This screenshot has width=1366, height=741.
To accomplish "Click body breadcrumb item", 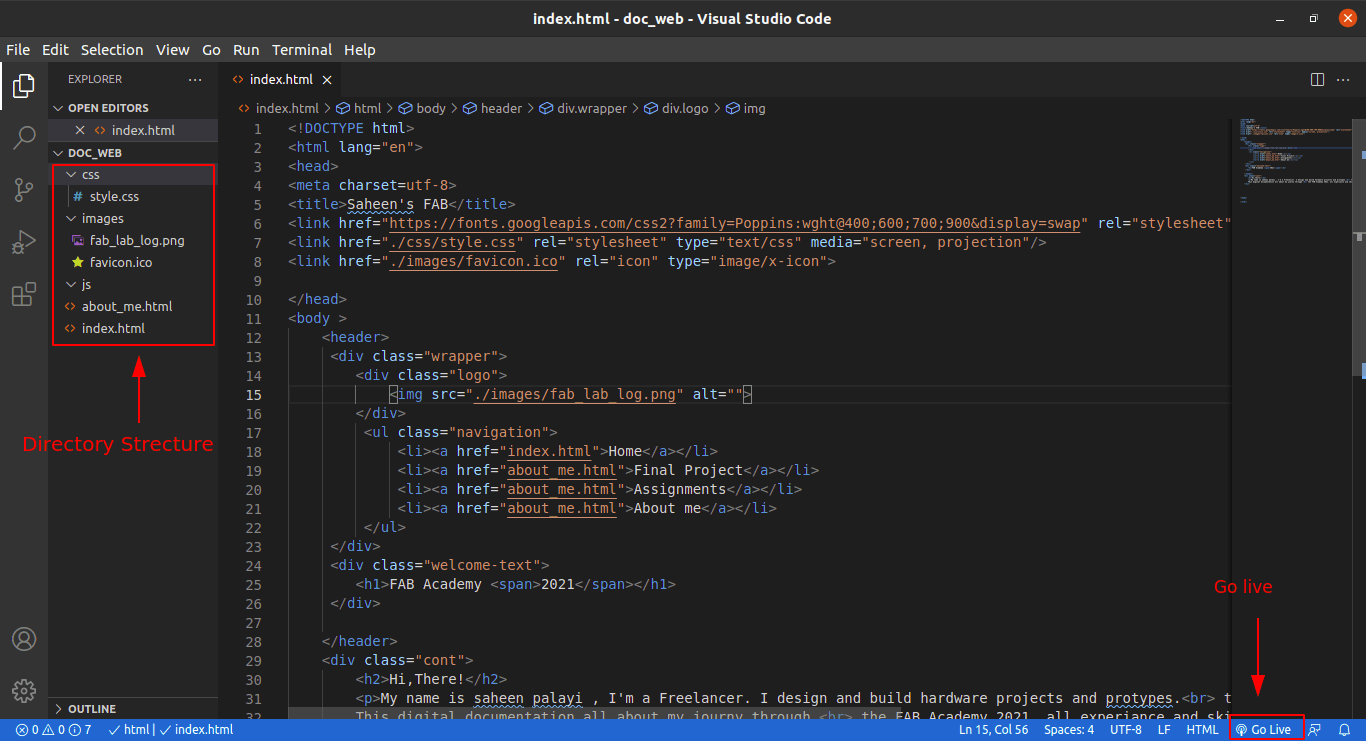I will click(x=422, y=108).
